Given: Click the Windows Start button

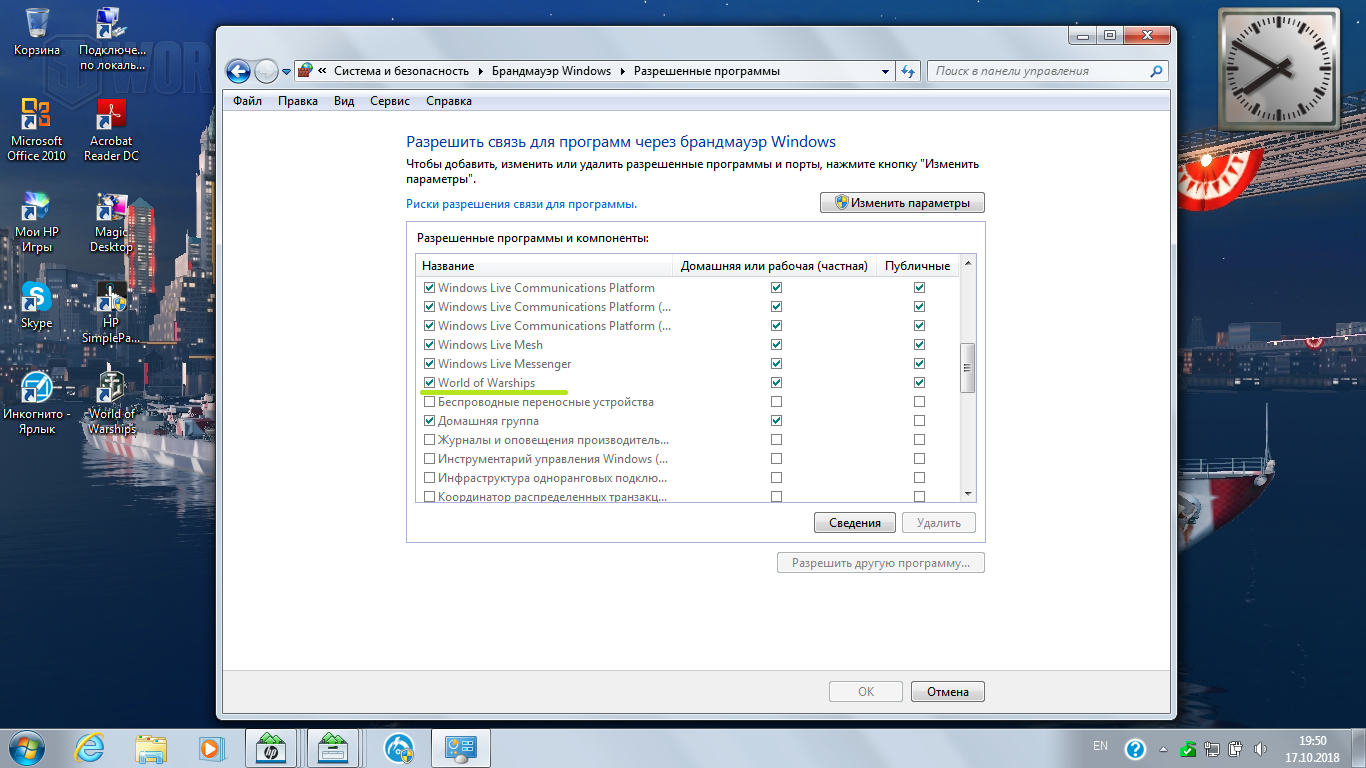Looking at the screenshot, I should tap(27, 747).
